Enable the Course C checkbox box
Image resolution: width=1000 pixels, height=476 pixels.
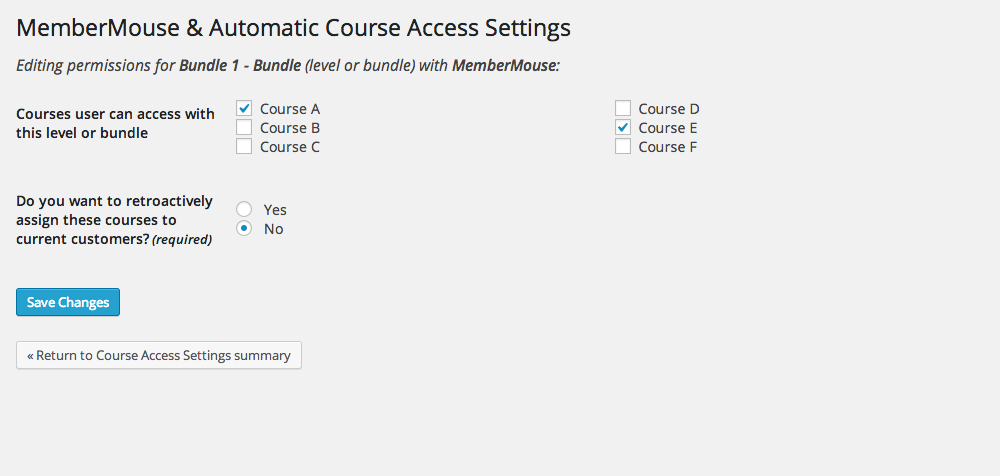pos(244,147)
